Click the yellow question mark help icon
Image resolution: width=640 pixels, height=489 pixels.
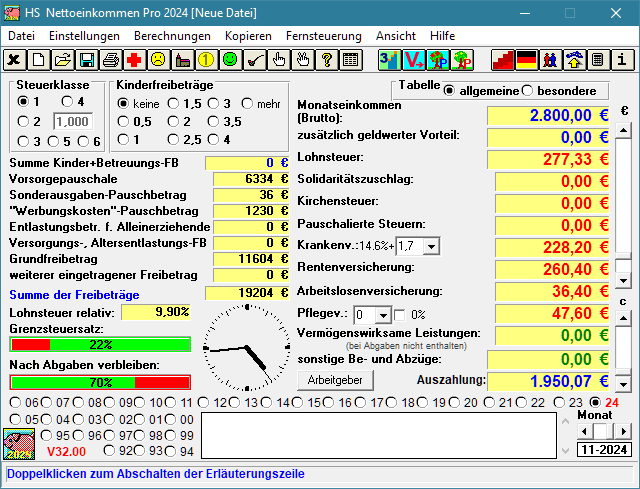326,60
